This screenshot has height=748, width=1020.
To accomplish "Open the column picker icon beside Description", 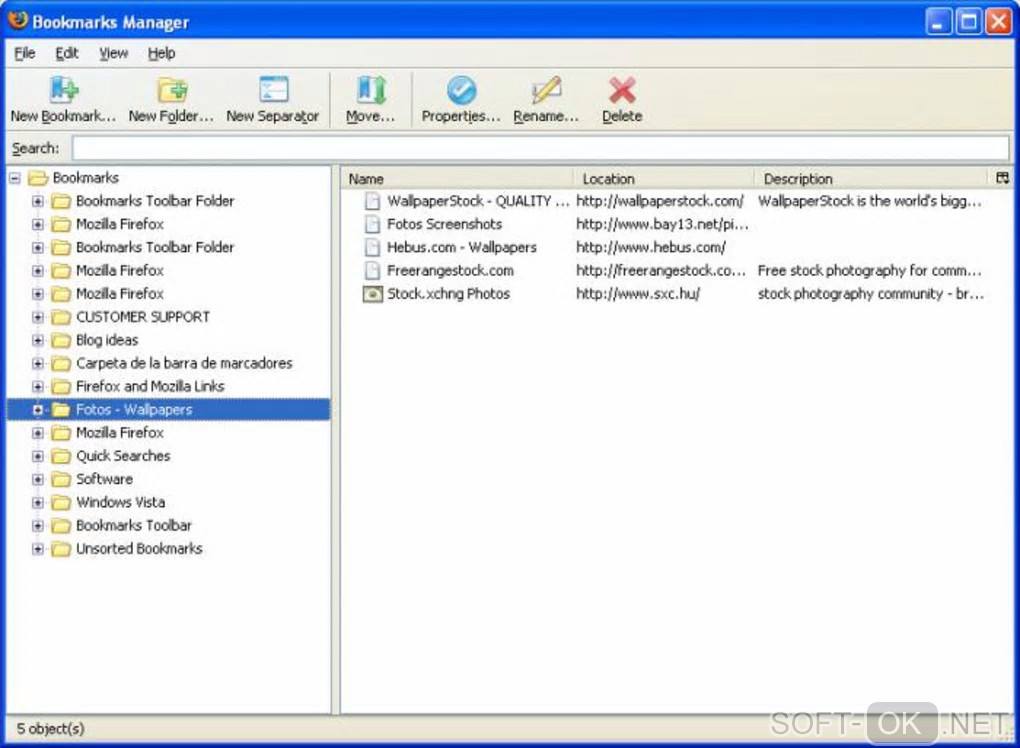I will click(x=1002, y=178).
